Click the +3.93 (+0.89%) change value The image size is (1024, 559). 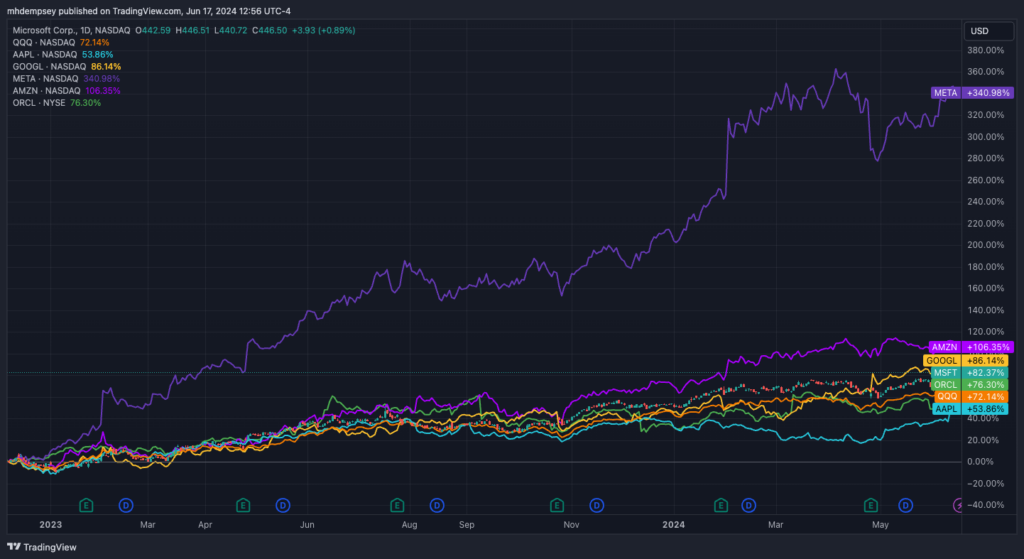click(323, 30)
